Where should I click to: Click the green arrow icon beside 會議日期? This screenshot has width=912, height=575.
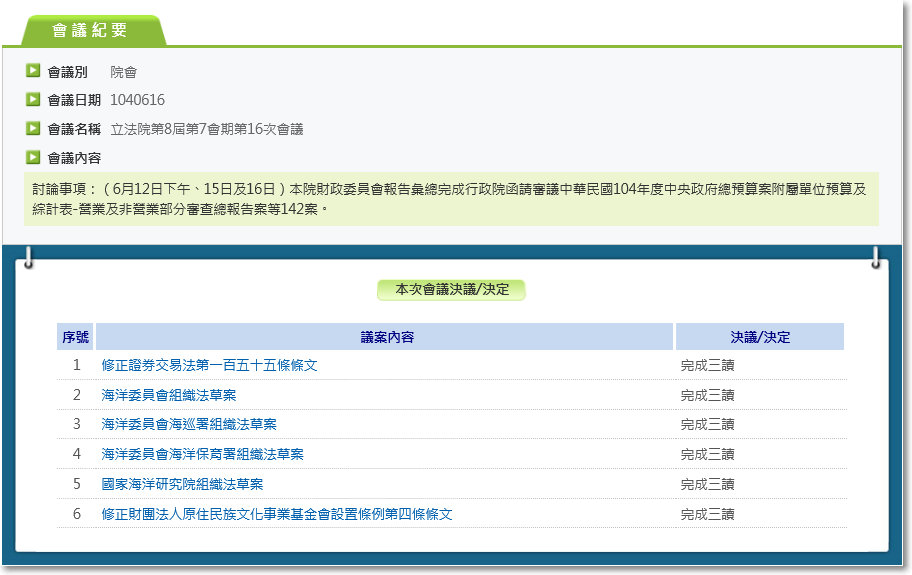coord(33,99)
